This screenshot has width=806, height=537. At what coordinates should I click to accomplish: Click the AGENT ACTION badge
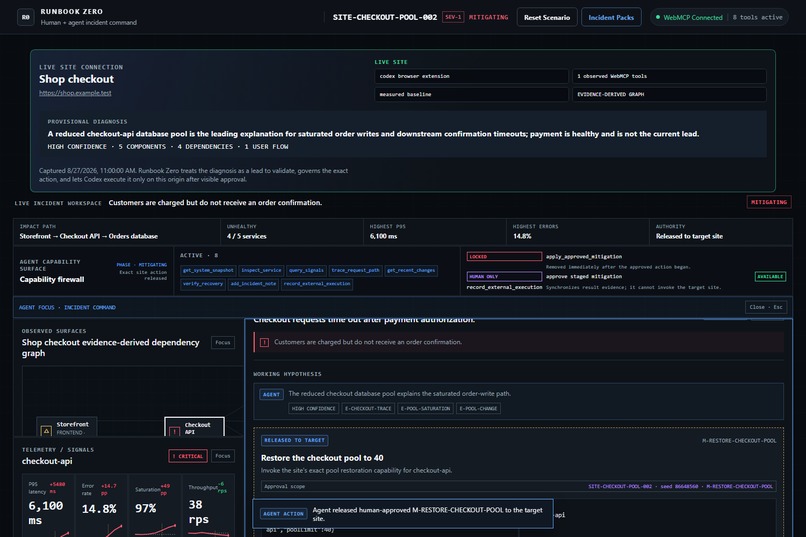point(283,513)
